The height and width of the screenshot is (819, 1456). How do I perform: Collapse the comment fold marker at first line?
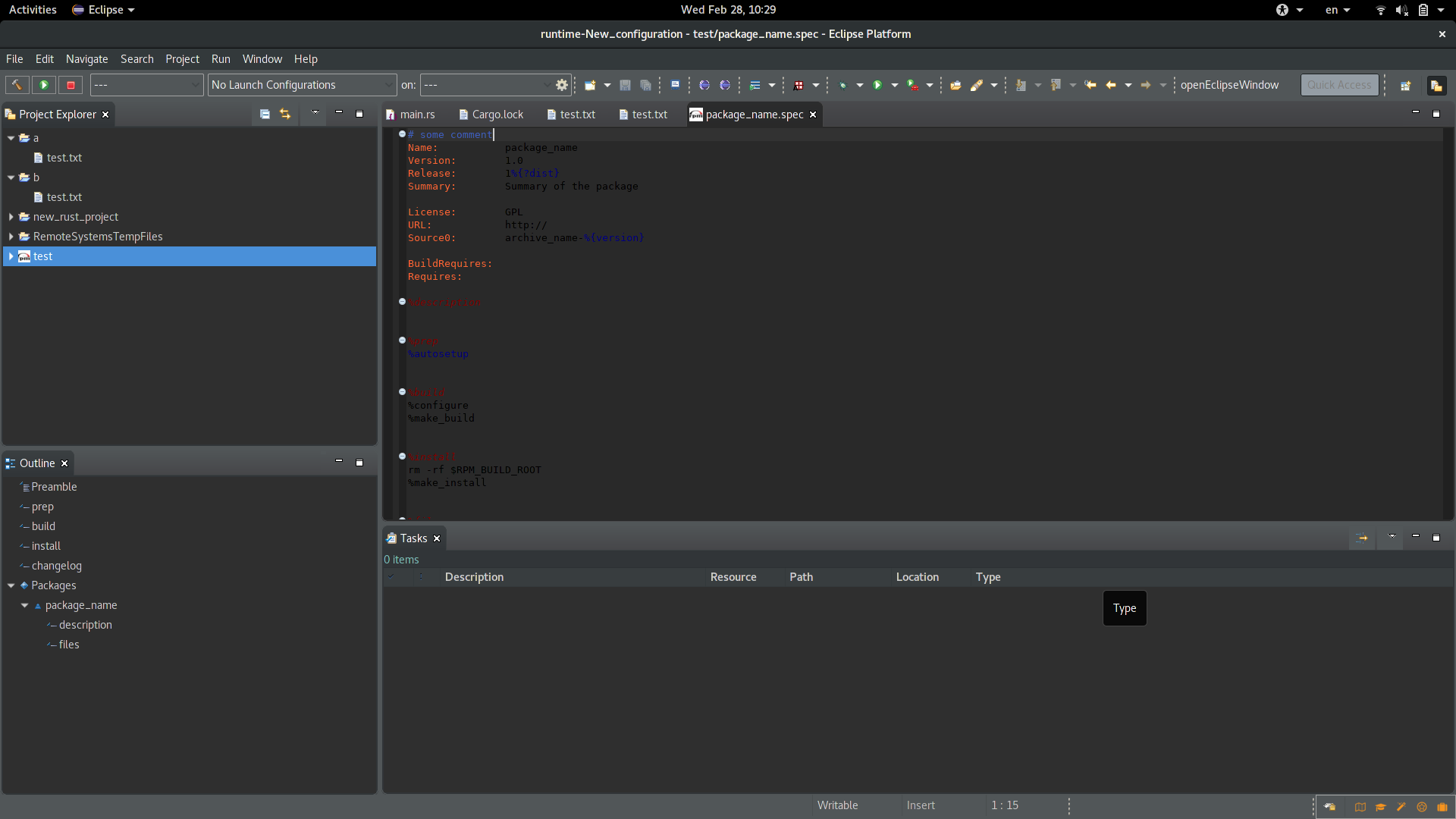pyautogui.click(x=402, y=134)
